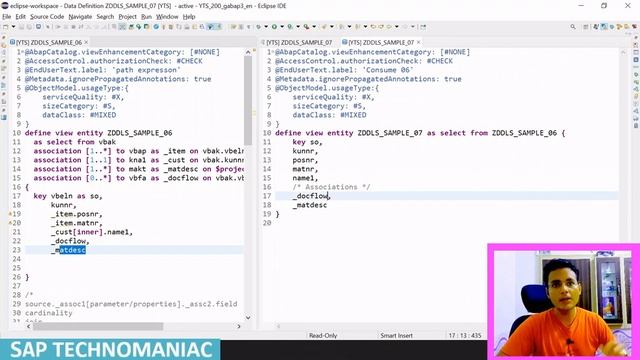Click '_item.posnr,' line in SAMPLE_06
The image size is (640, 360).
coord(77,214)
